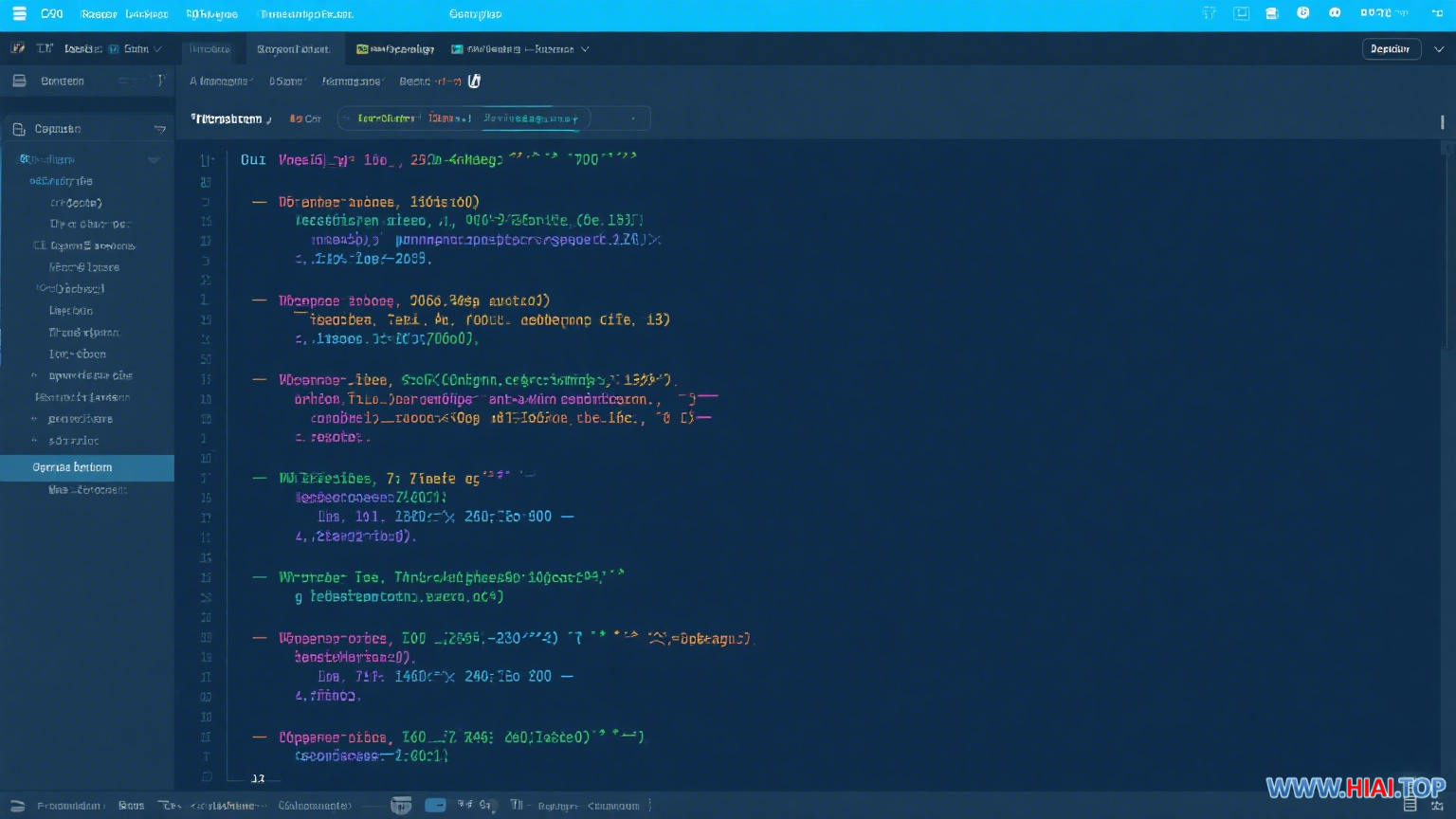Collapse the sidebar section with the header arrow
The width and height of the screenshot is (1456, 819).
click(x=159, y=129)
